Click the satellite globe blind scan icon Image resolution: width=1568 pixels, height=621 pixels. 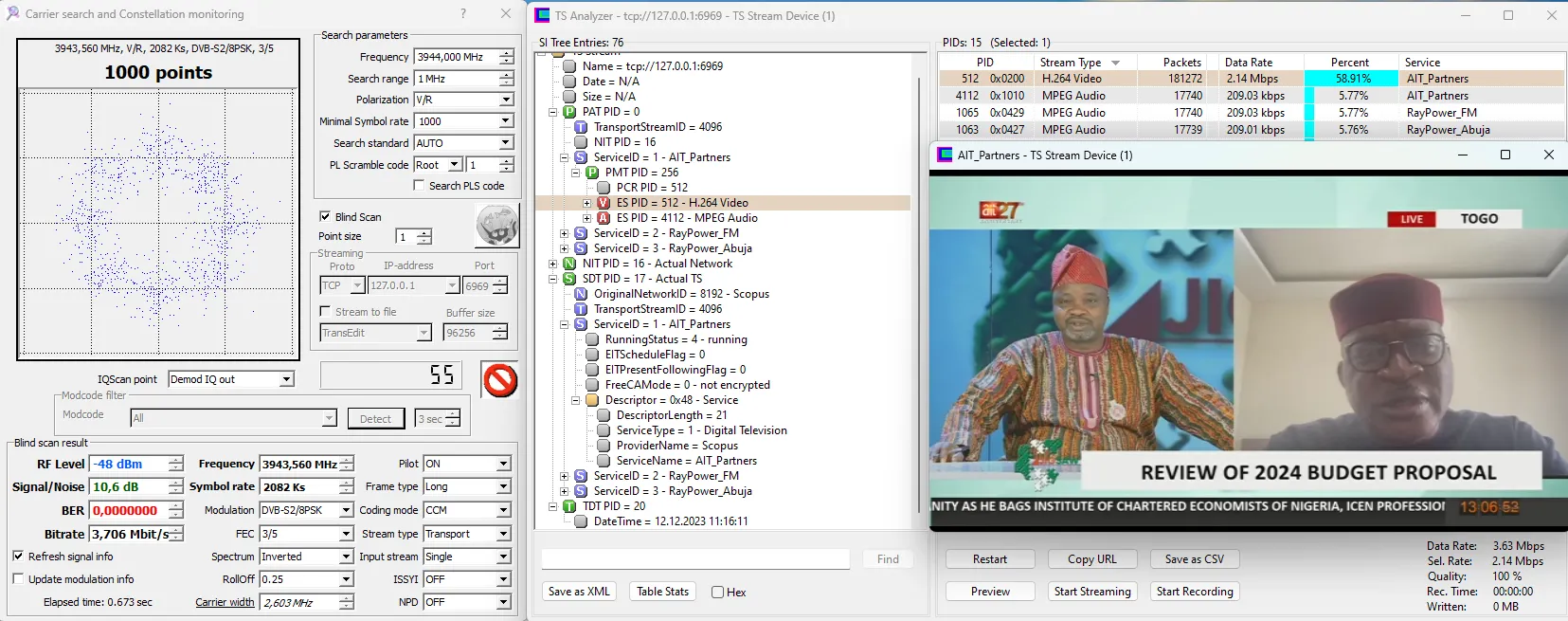(496, 227)
